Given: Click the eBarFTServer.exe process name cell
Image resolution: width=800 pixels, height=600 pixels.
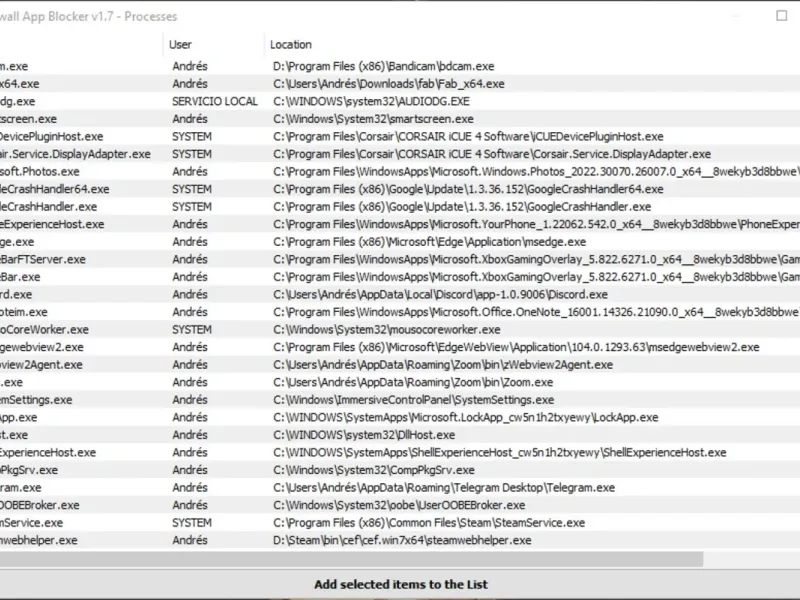Looking at the screenshot, I should coord(43,259).
